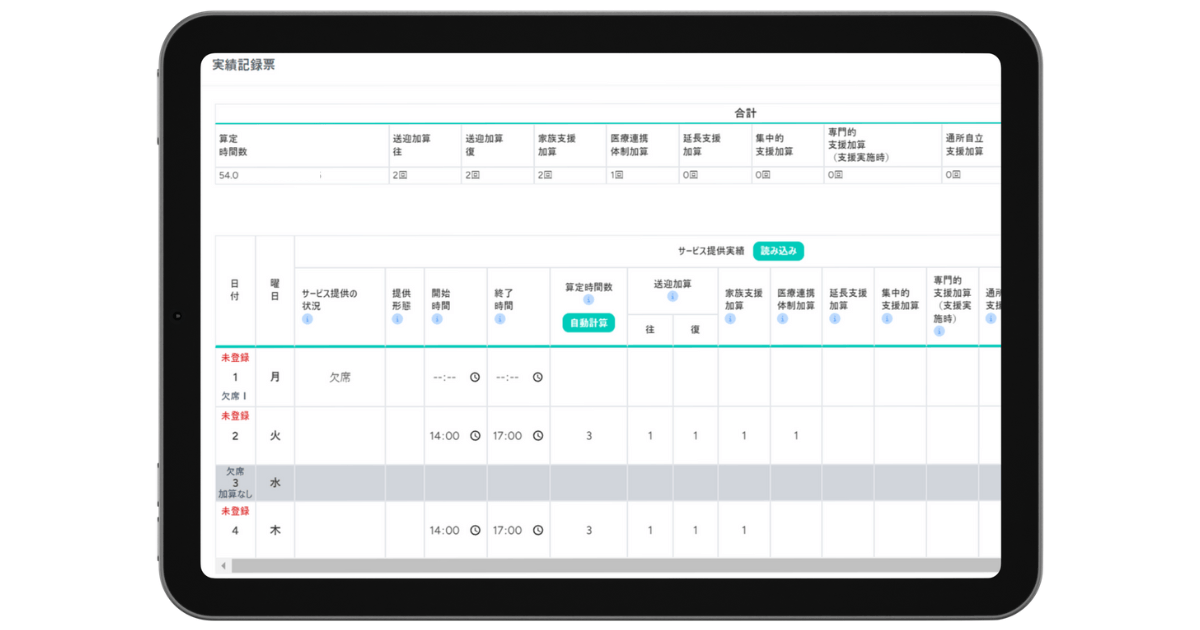Show info for 医療連携体制加算 column
Screen dimensions: 1200x630
(x=782, y=319)
